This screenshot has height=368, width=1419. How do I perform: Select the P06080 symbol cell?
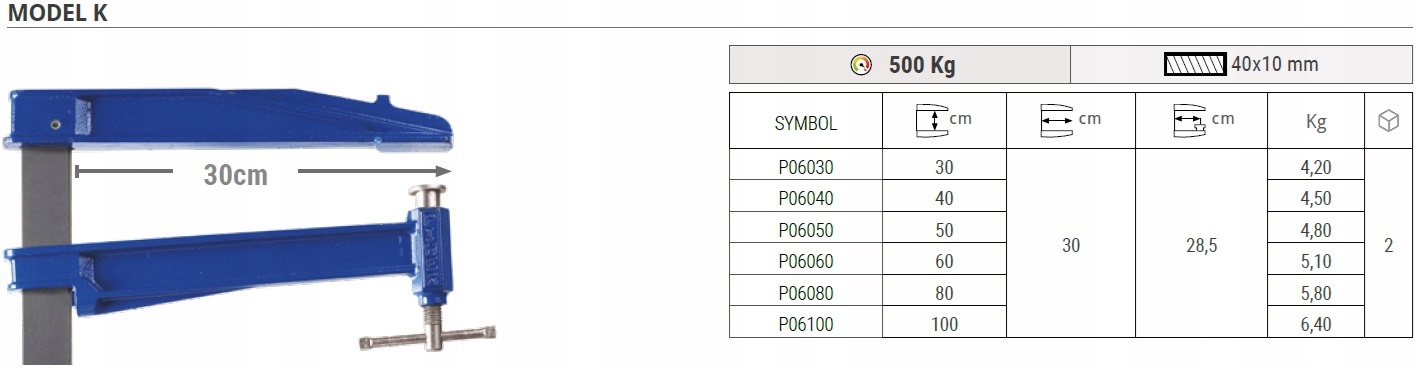(x=805, y=292)
